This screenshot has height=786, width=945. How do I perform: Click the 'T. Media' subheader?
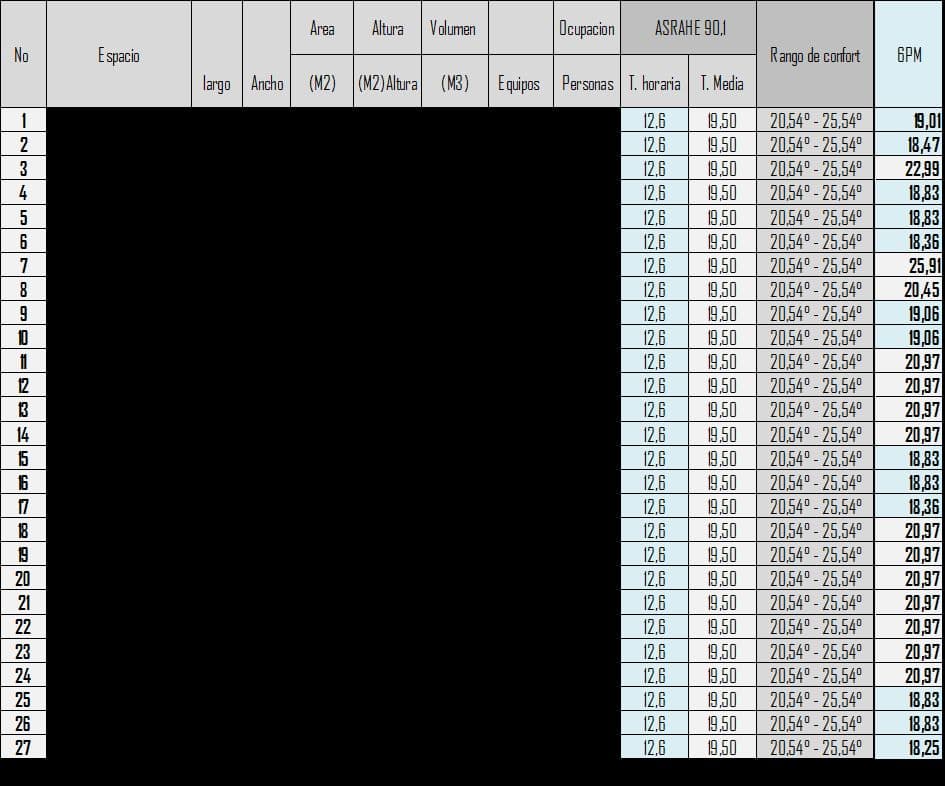click(722, 81)
